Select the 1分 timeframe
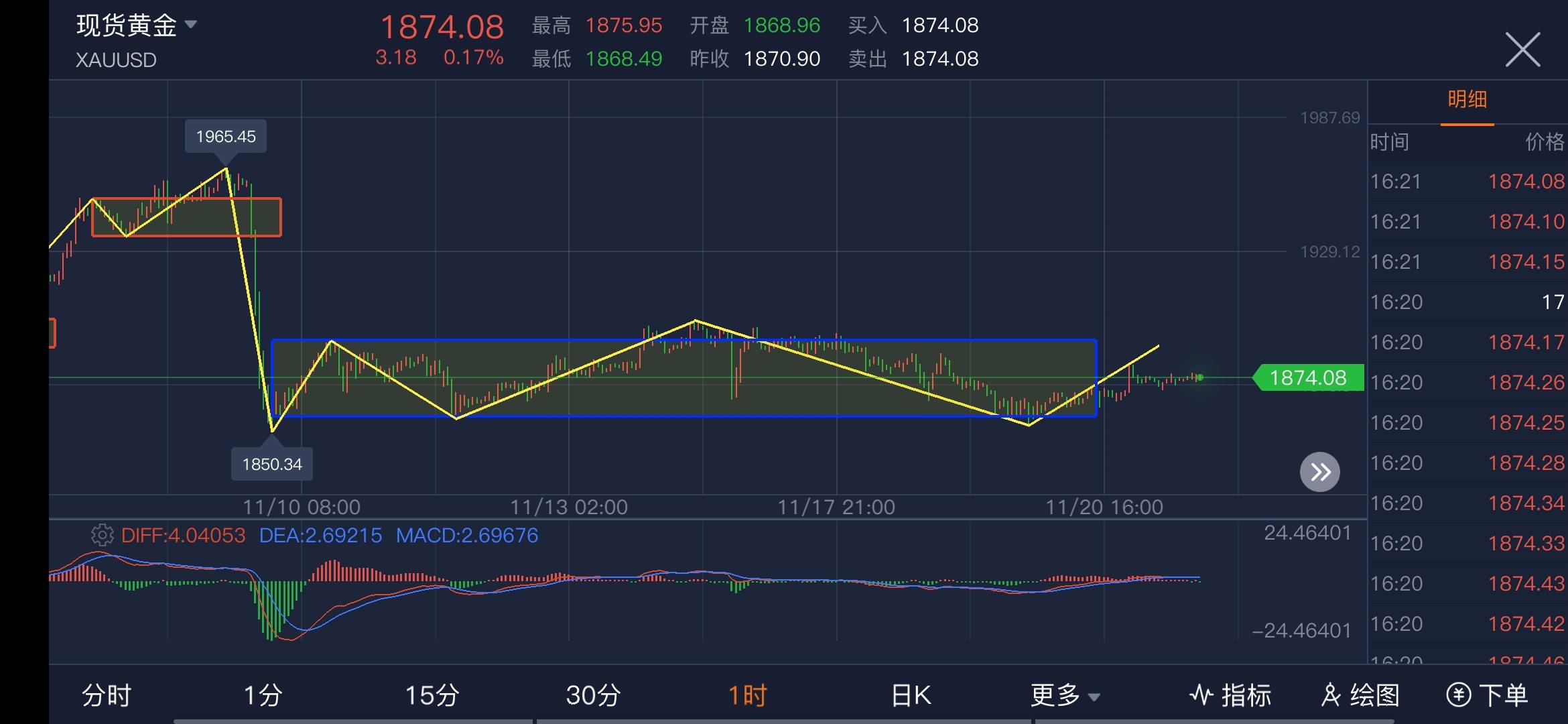The image size is (1568, 724). pyautogui.click(x=262, y=696)
